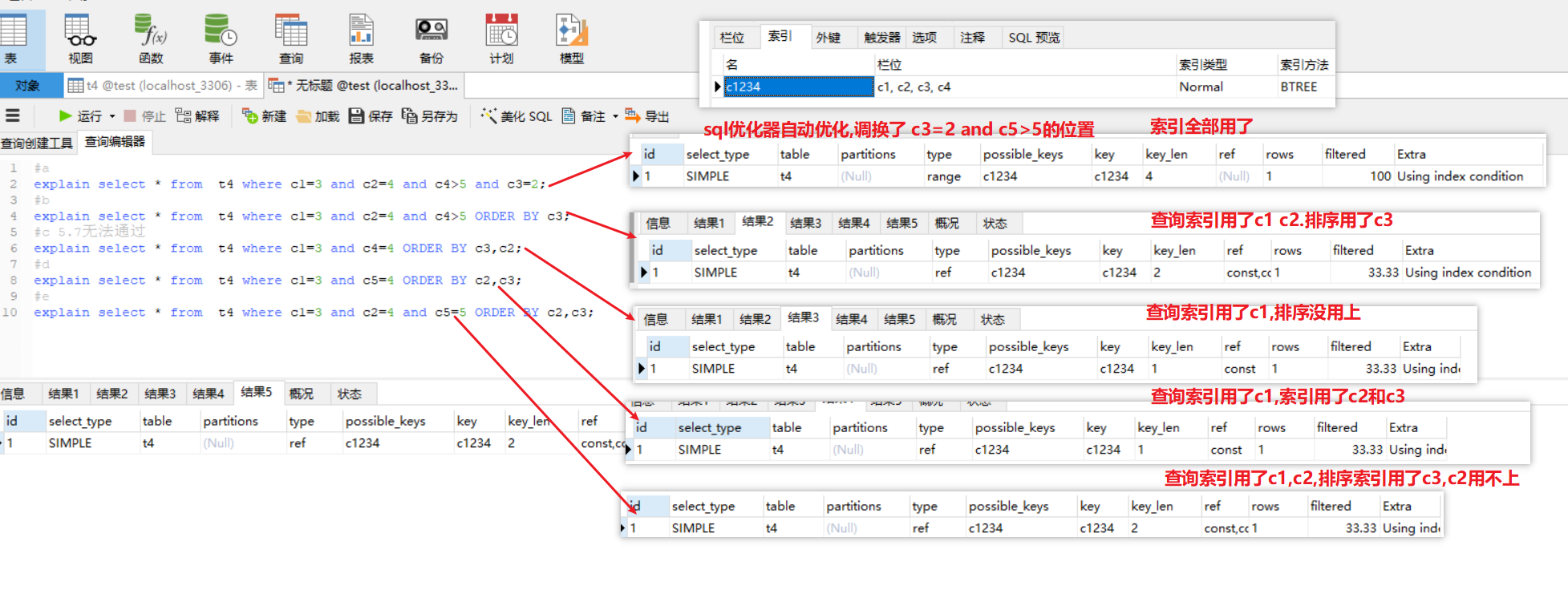This screenshot has height=594, width=1568.
Task: Run the query with 运行 button
Action: click(x=80, y=116)
